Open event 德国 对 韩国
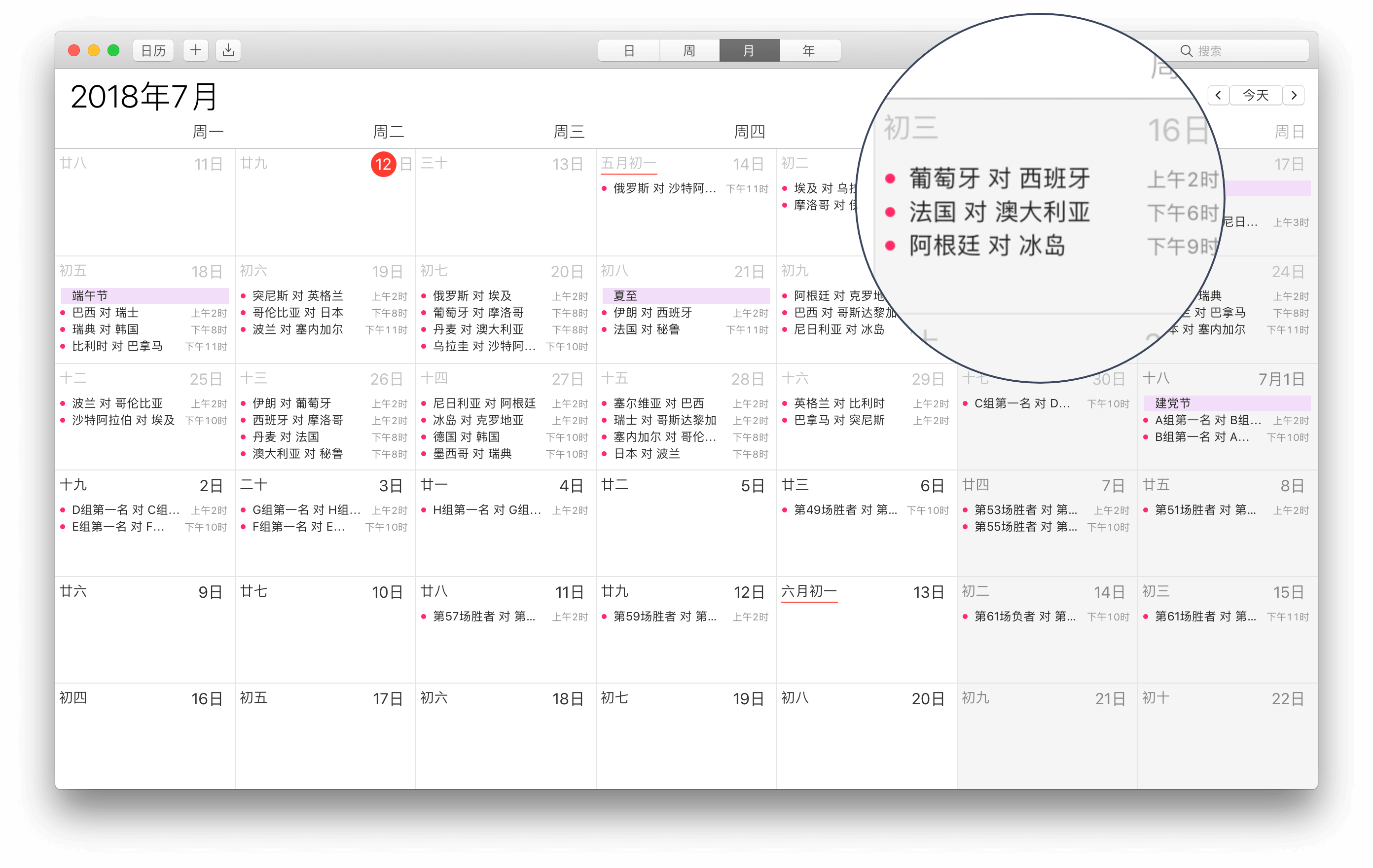1373x868 pixels. pos(505,437)
